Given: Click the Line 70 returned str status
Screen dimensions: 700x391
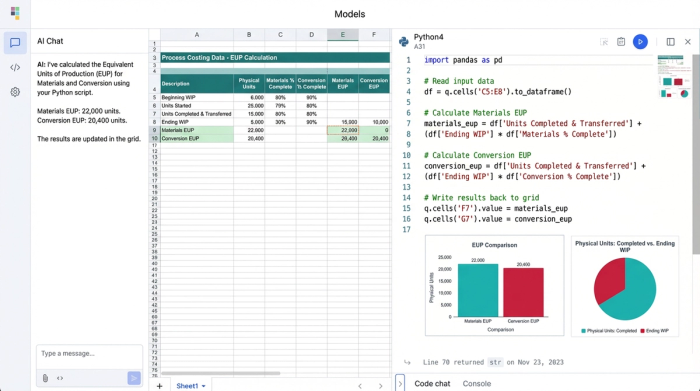Looking at the screenshot, I should [x=493, y=362].
